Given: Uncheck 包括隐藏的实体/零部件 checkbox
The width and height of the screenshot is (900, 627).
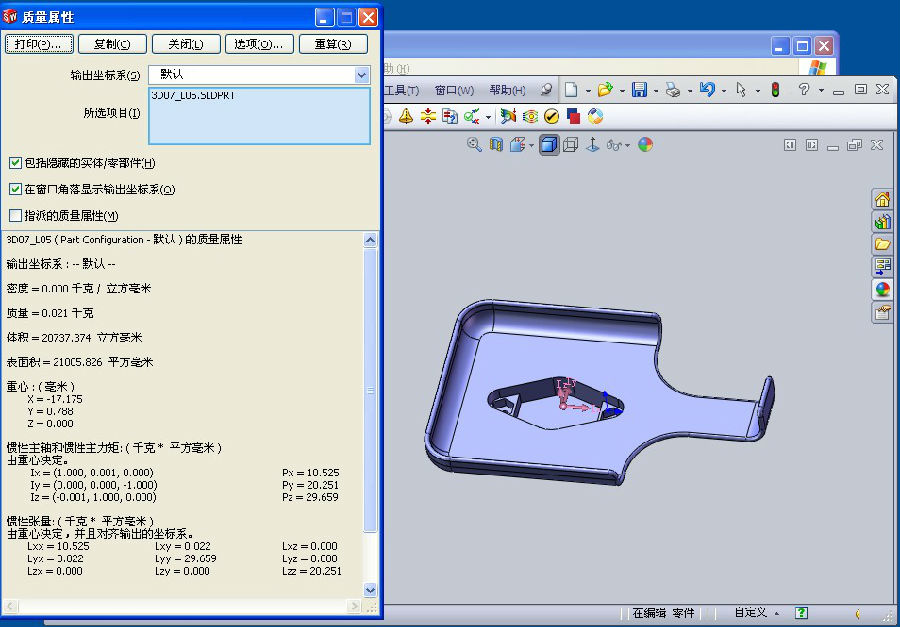Looking at the screenshot, I should click(15, 163).
